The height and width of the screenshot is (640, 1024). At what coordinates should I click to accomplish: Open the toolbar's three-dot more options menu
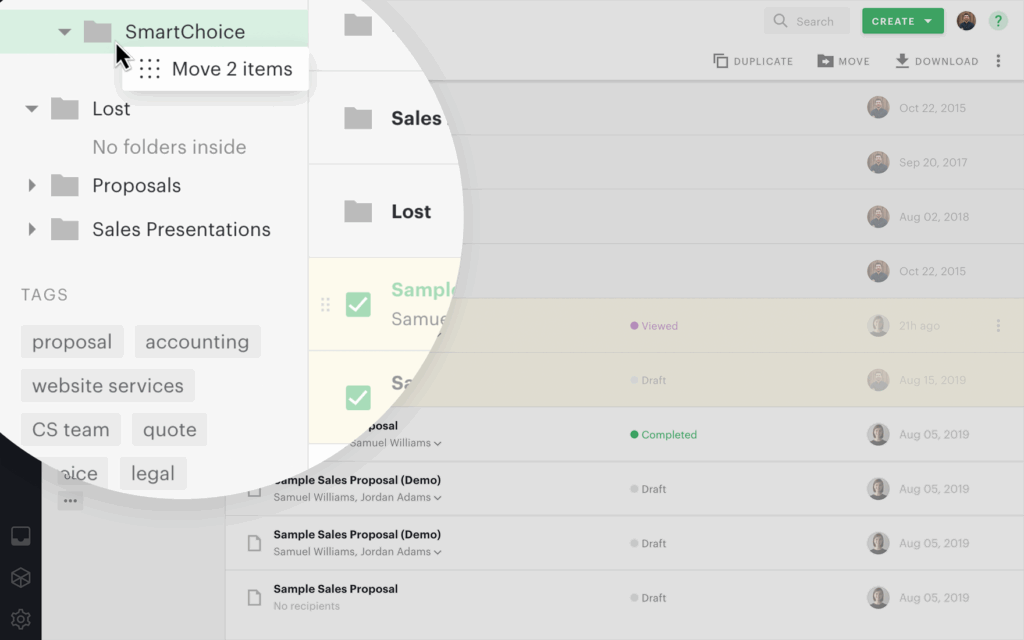click(997, 61)
